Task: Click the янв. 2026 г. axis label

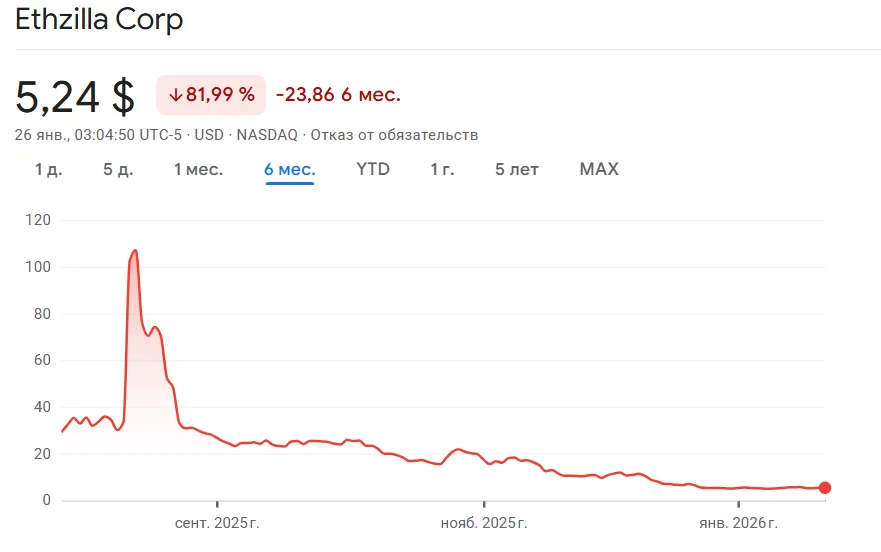Action: click(738, 523)
